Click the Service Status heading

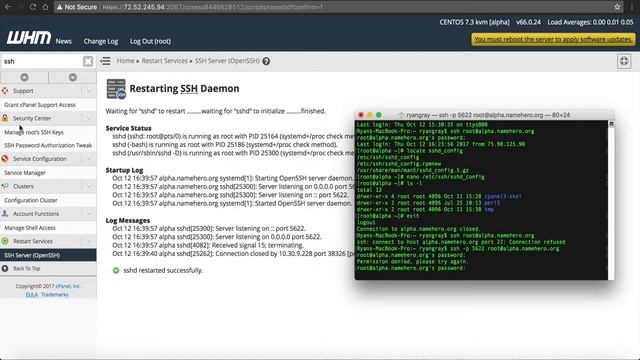click(129, 128)
